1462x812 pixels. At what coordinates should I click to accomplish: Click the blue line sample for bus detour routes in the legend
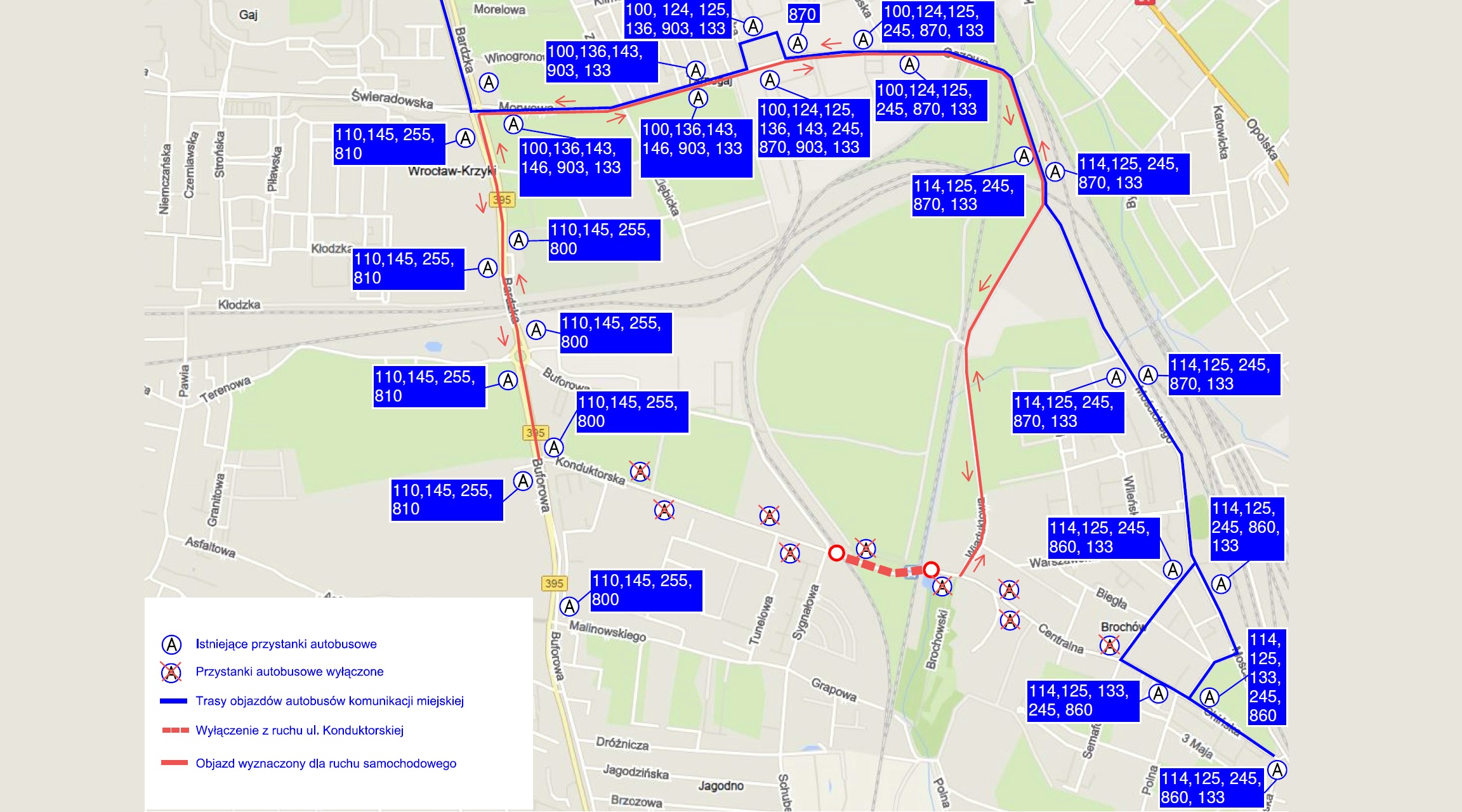(x=173, y=701)
